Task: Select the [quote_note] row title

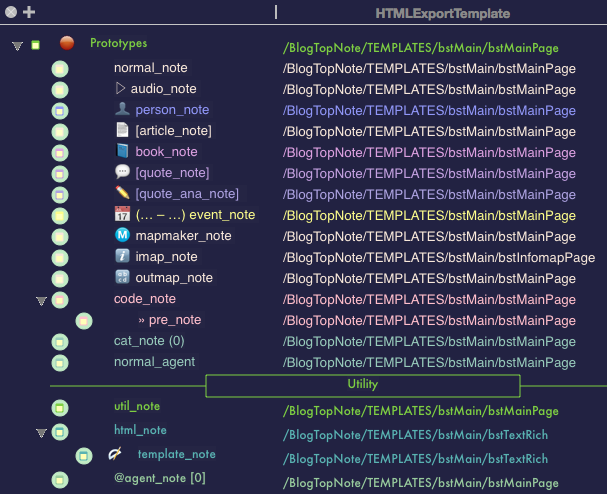Action: (x=172, y=172)
